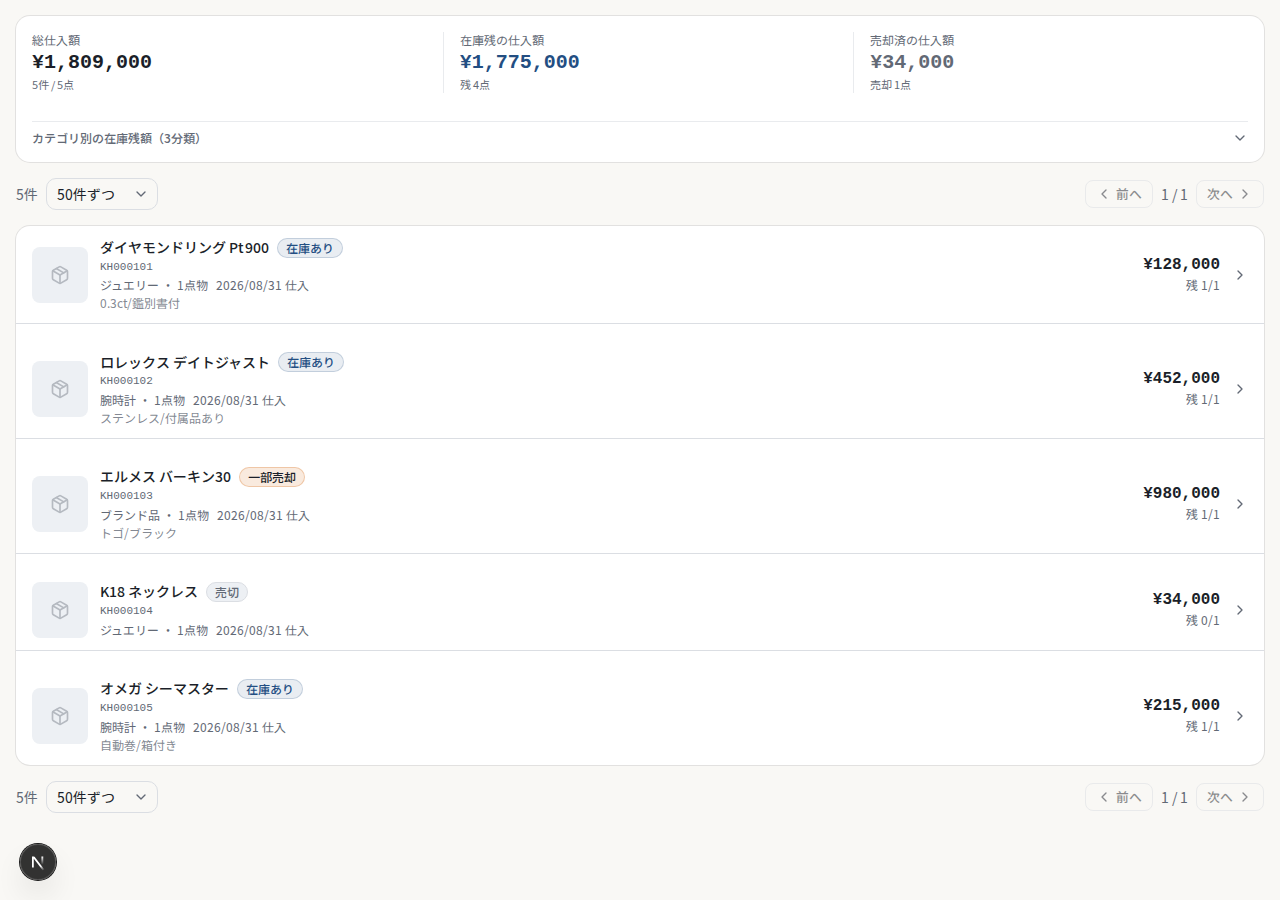This screenshot has height=900, width=1280.
Task: Click the 残 0/1 stock count
Action: [1203, 621]
